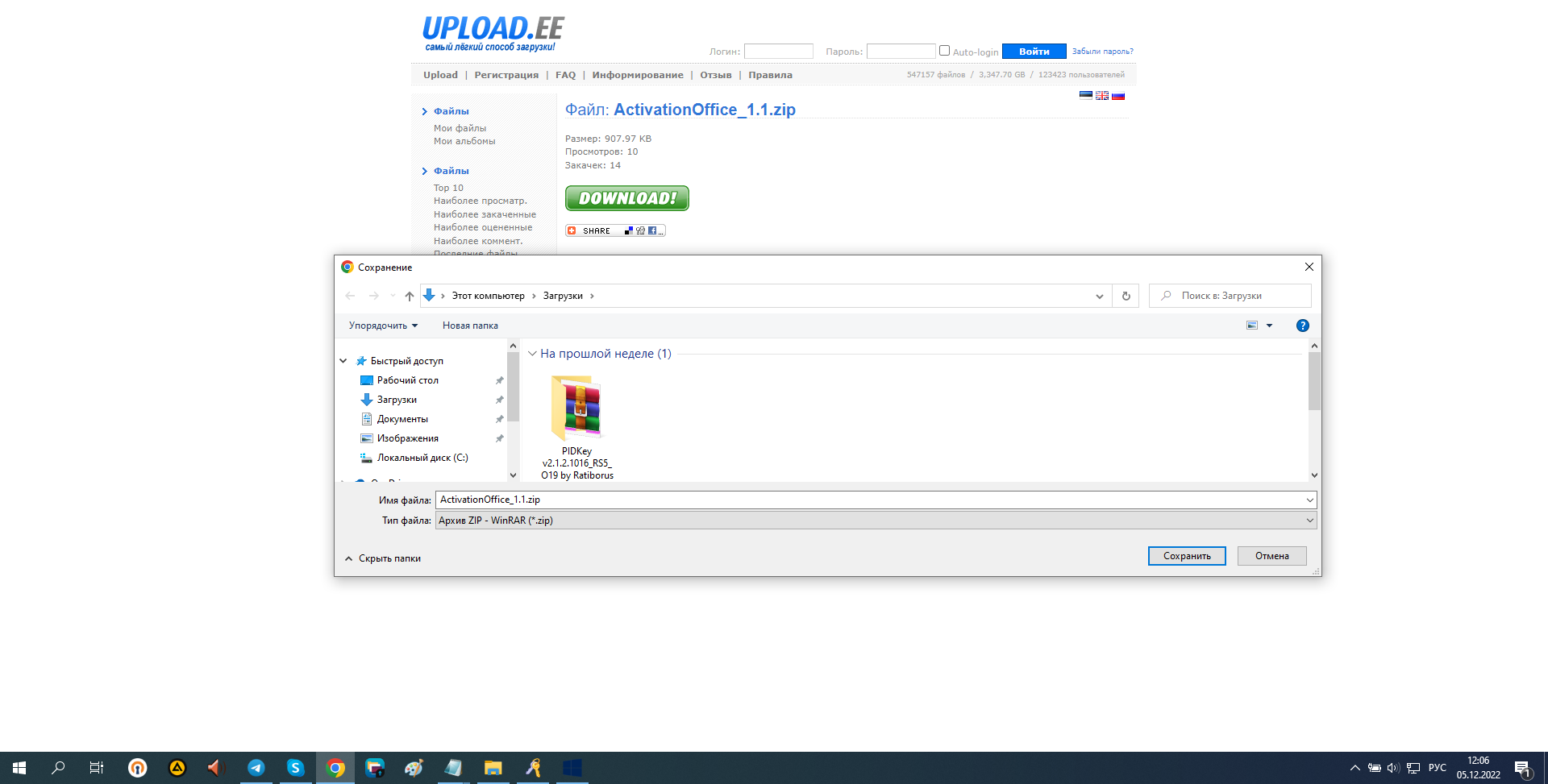Click the Имя файла text field
The height and width of the screenshot is (784, 1548).
869,500
